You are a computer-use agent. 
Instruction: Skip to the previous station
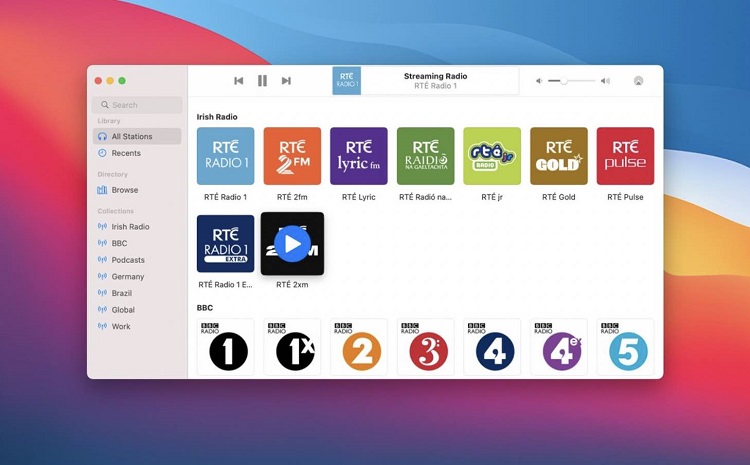click(x=238, y=81)
